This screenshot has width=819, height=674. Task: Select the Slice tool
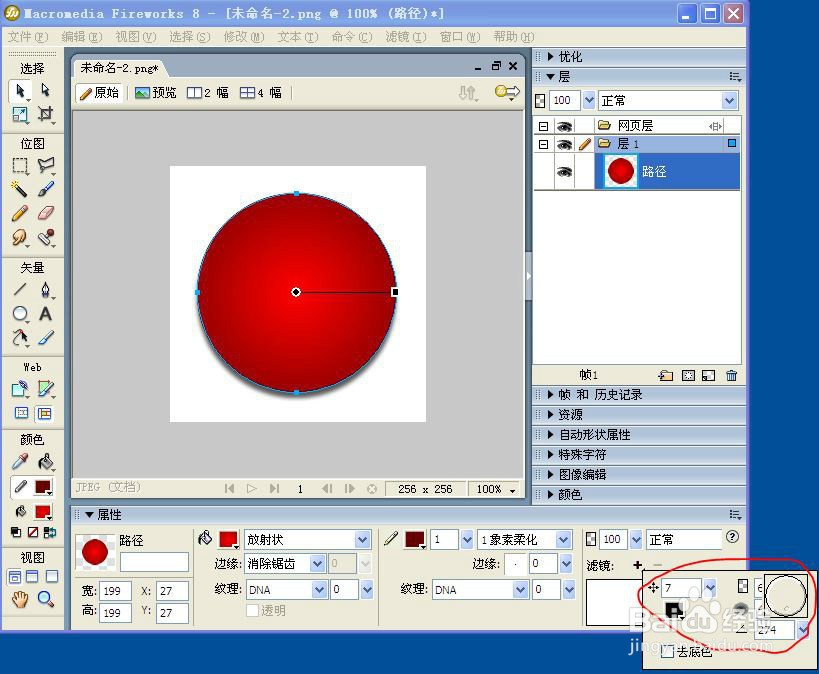45,389
